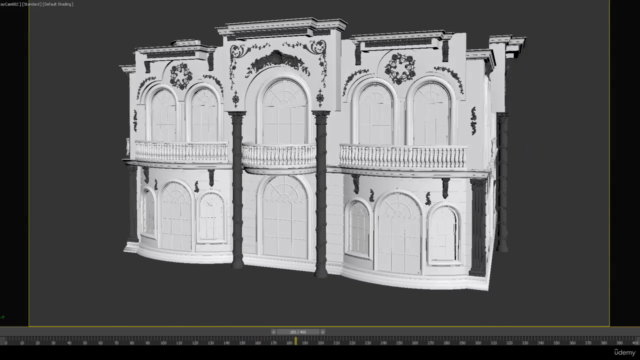Select the center balcony balustrade
Image resolution: width=640 pixels, height=360 pixels.
coord(279,156)
